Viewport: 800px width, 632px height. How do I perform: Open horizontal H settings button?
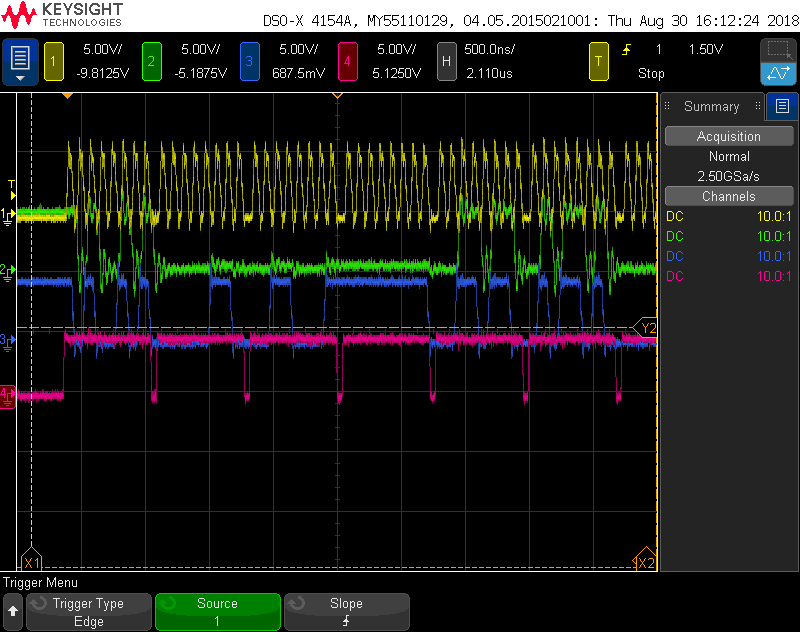point(446,61)
